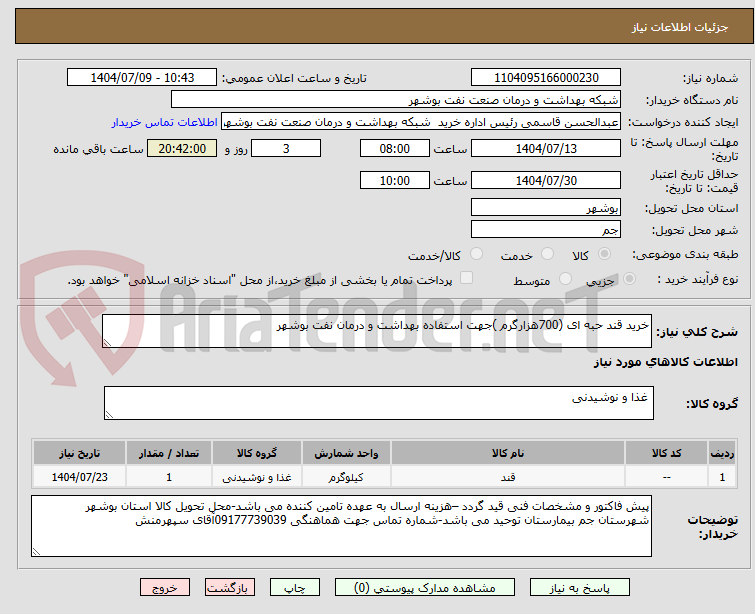Click the کیلوگرم unit cell
Screen dimensions: 755x614
click(346, 477)
